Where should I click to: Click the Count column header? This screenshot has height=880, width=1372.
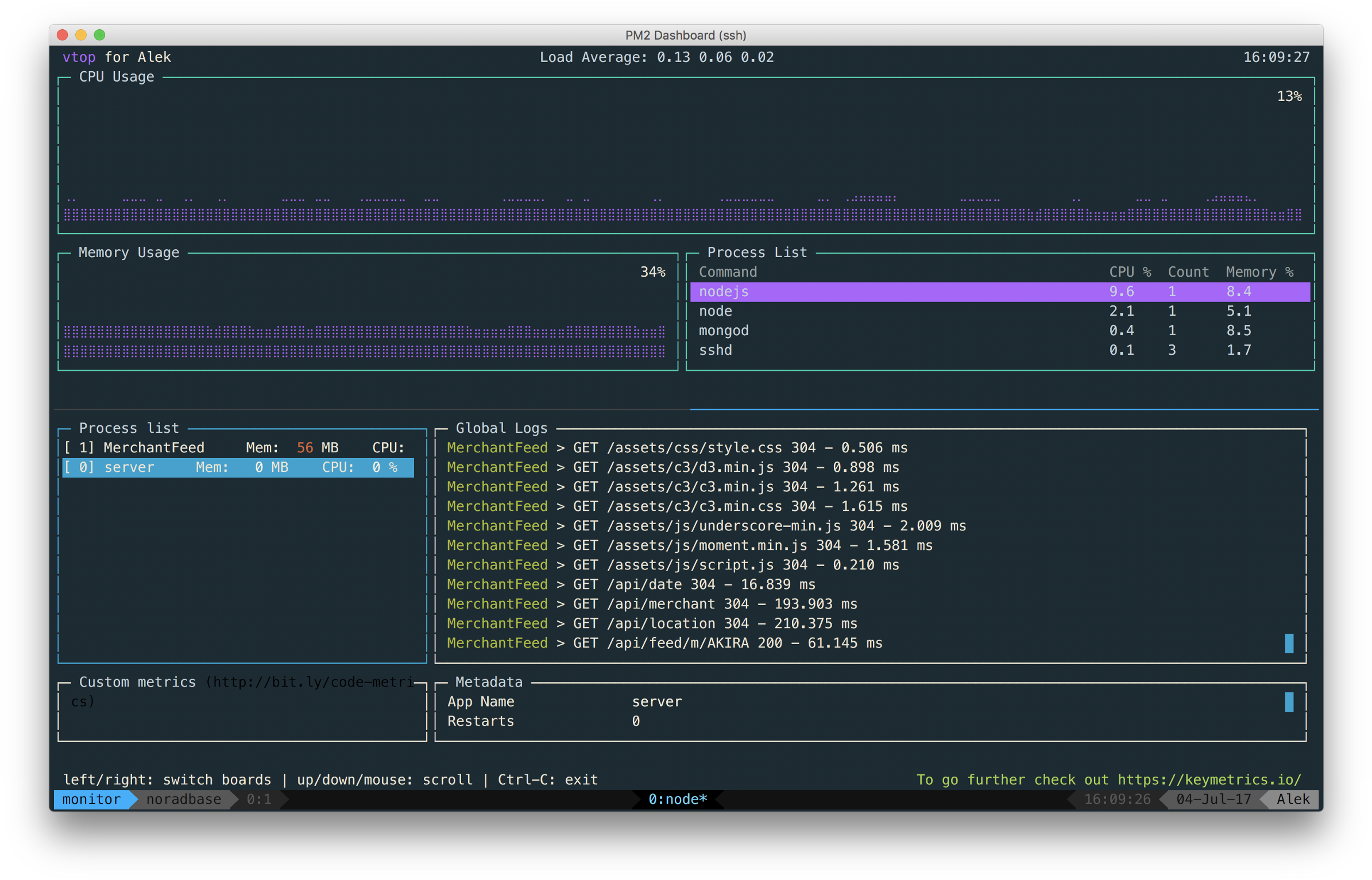click(x=1188, y=272)
